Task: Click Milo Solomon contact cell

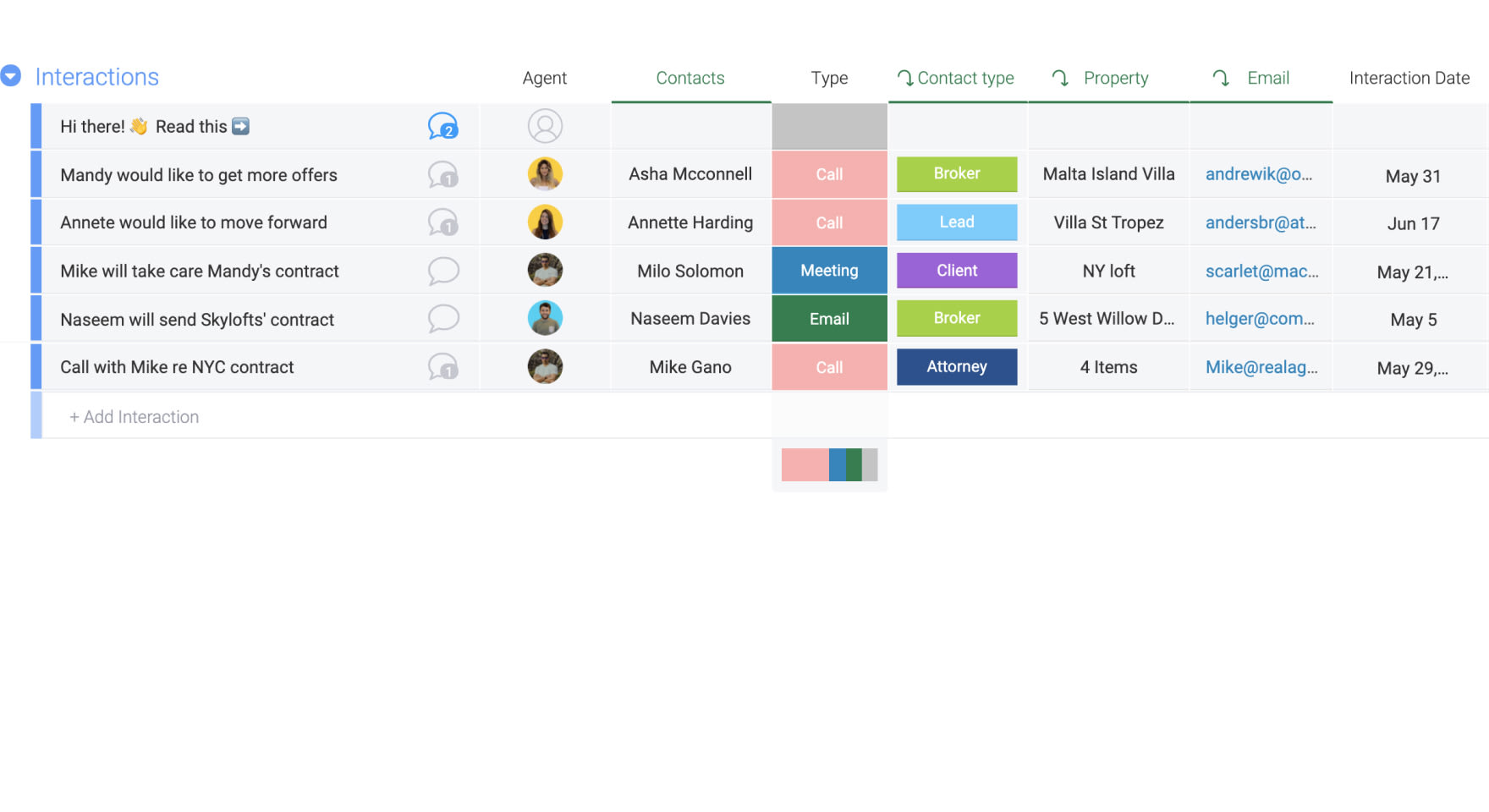Action: (690, 271)
